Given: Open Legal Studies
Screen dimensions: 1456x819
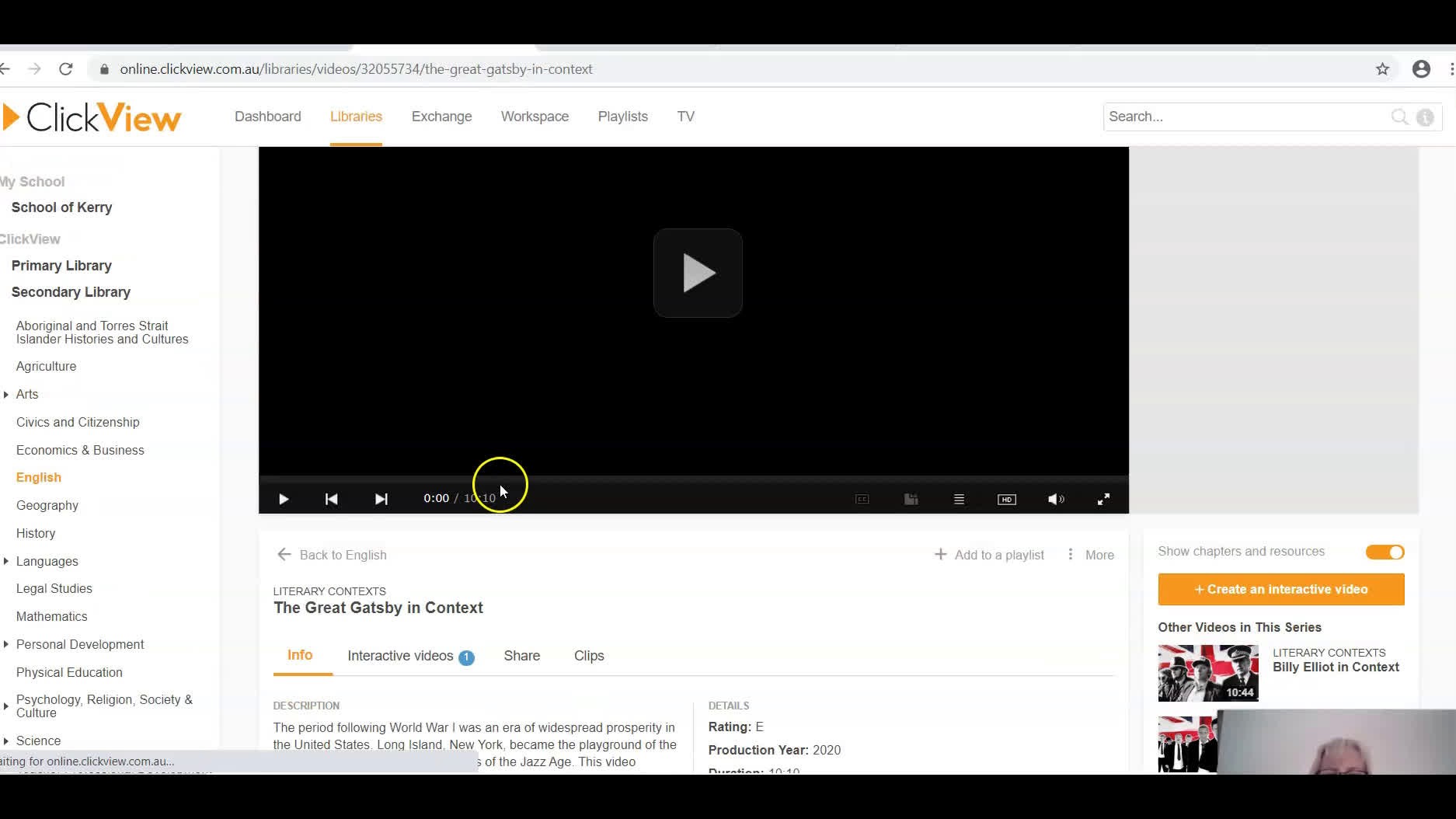Looking at the screenshot, I should pyautogui.click(x=54, y=588).
